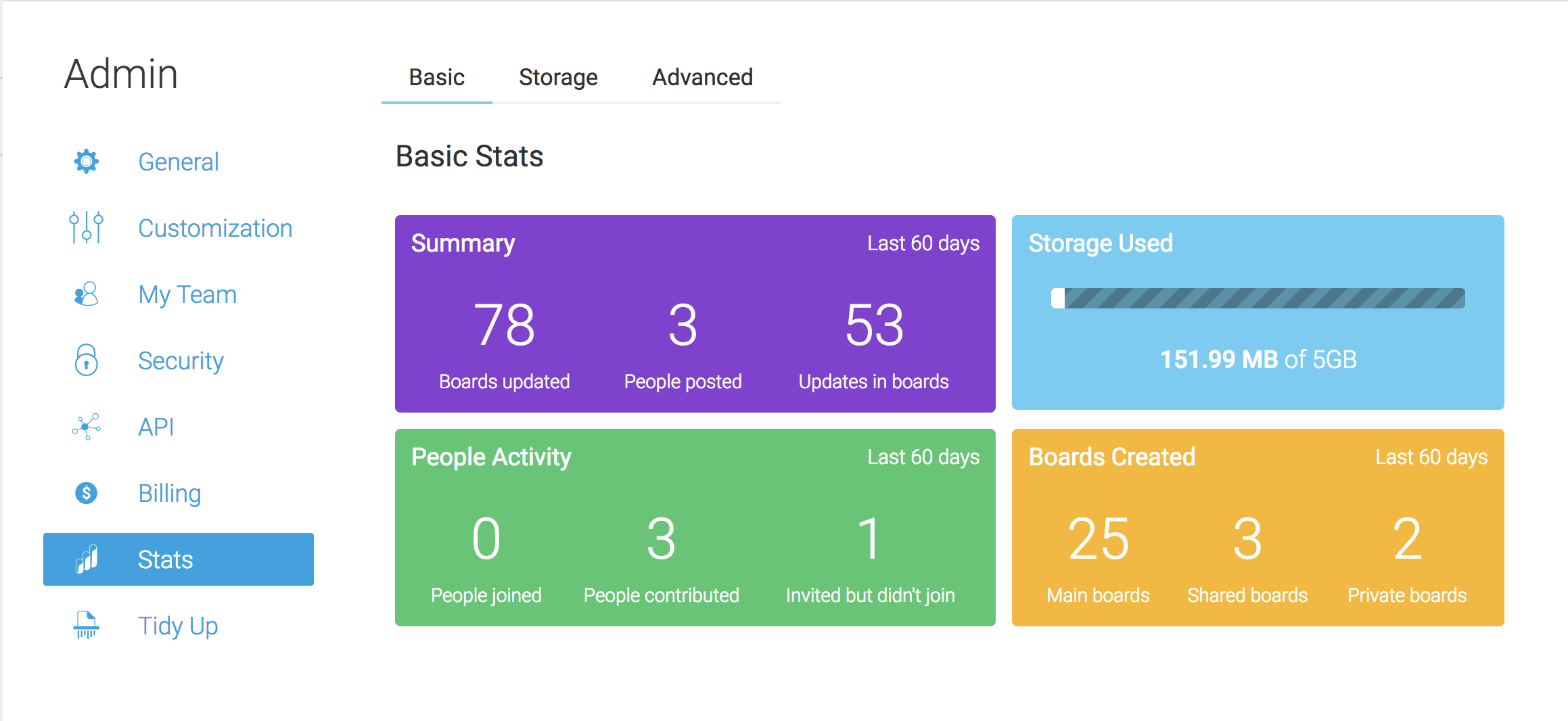Navigate to the API section
The height and width of the screenshot is (721, 1568).
[156, 427]
